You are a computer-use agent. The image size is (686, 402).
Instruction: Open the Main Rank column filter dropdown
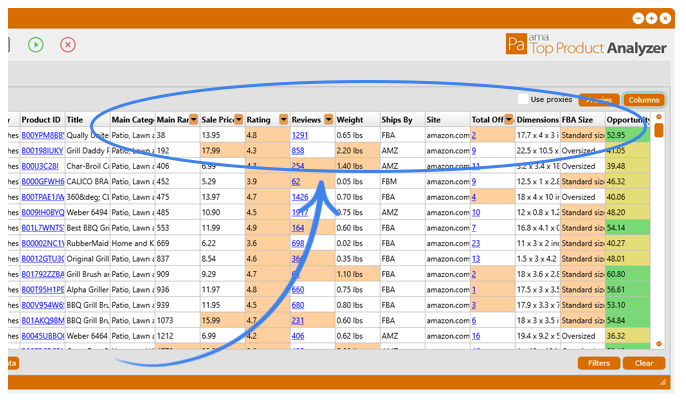coord(193,119)
